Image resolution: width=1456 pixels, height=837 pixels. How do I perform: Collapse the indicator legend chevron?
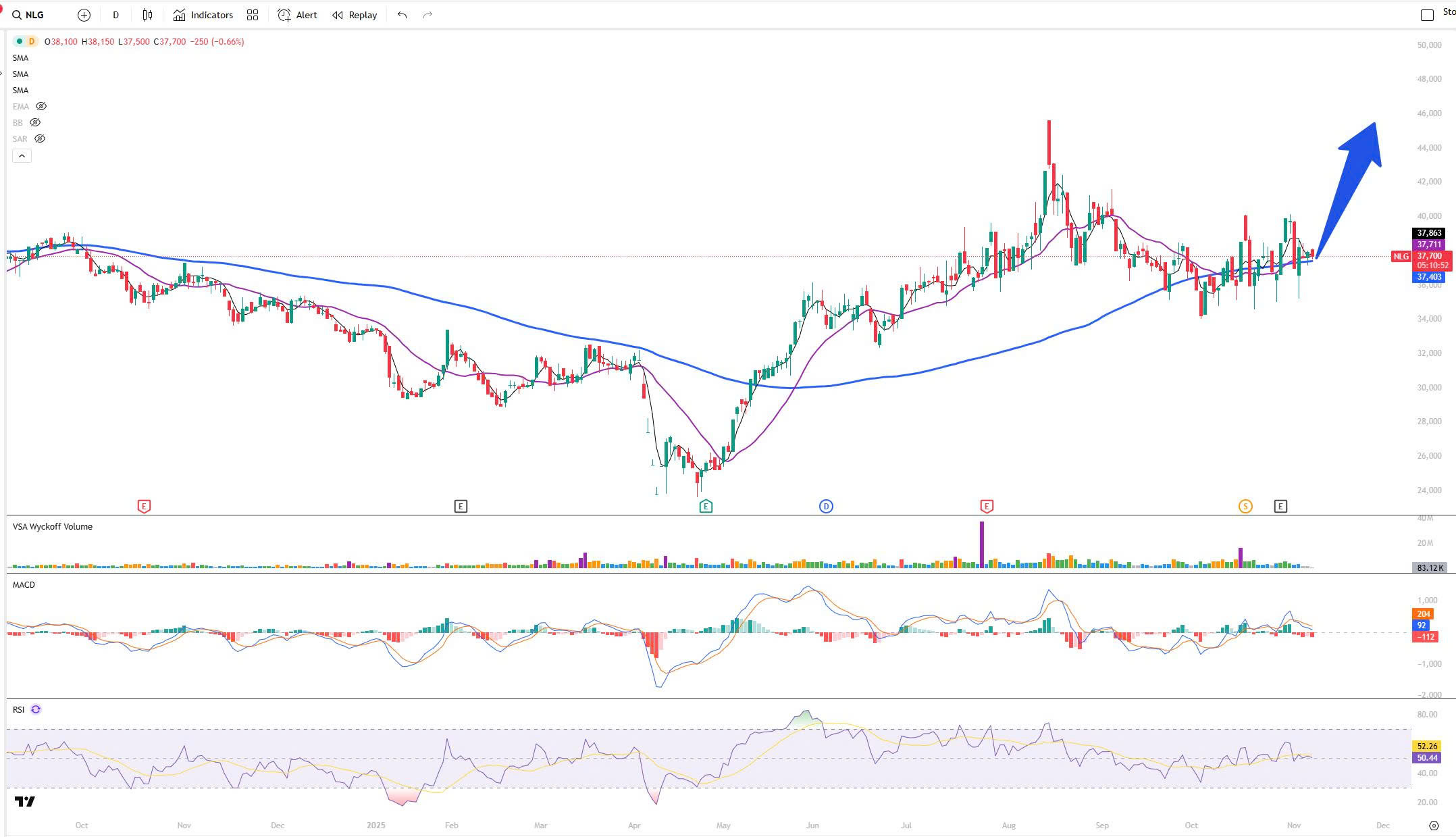coord(22,156)
